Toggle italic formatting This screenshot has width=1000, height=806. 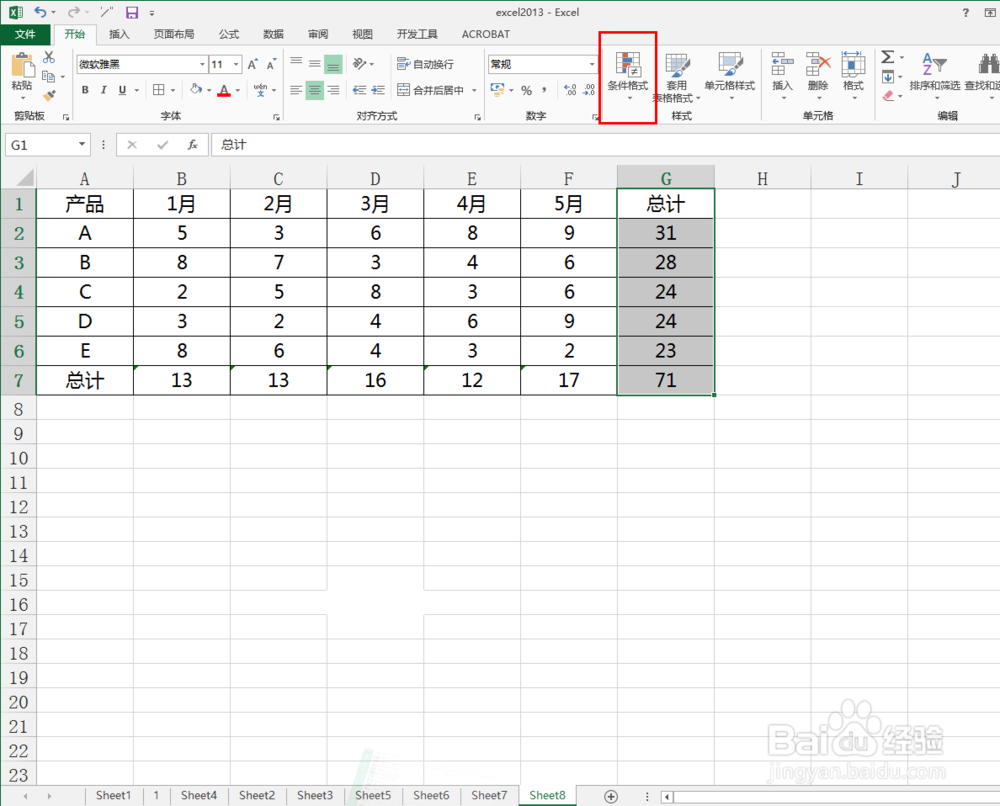pos(103,89)
